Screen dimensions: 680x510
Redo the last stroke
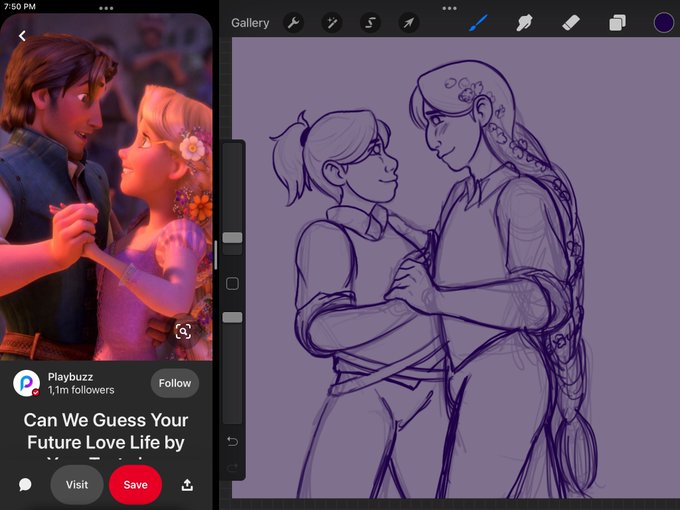pyautogui.click(x=232, y=468)
